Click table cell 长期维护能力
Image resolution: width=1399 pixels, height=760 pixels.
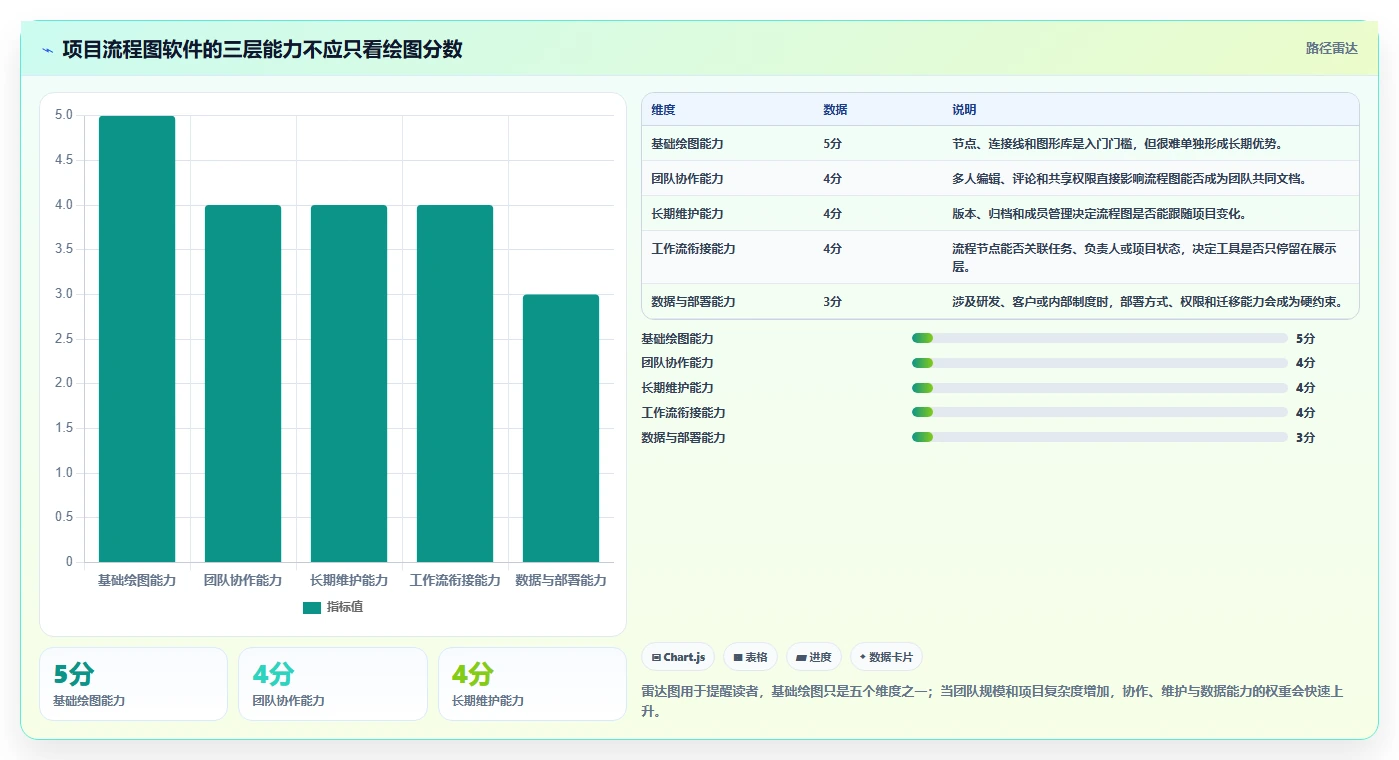(x=687, y=214)
